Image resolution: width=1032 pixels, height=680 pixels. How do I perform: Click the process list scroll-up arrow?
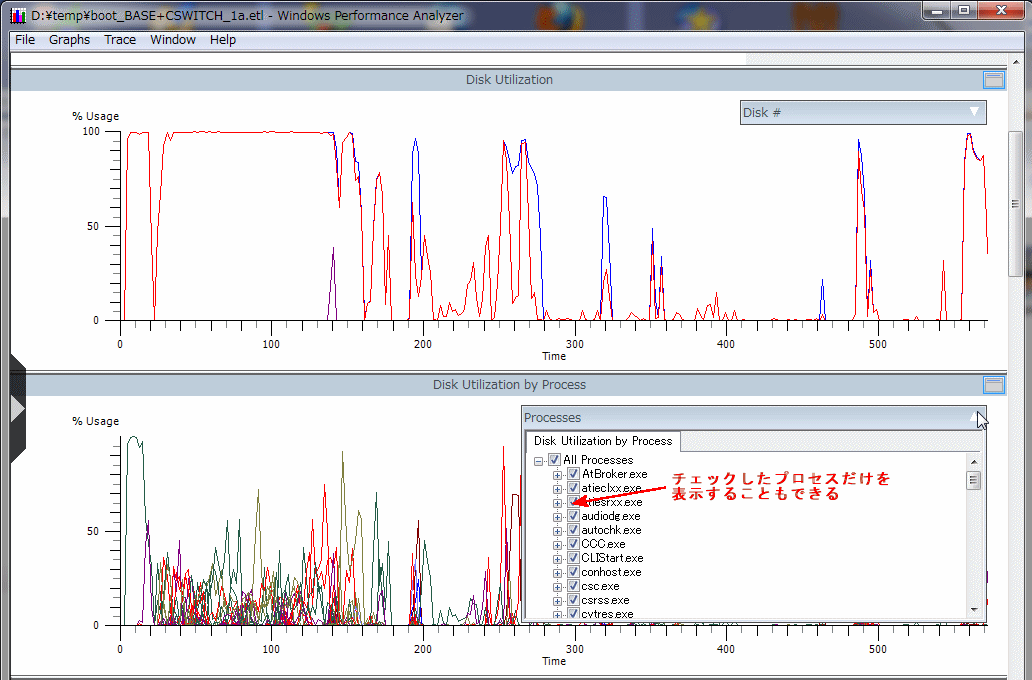click(x=974, y=461)
